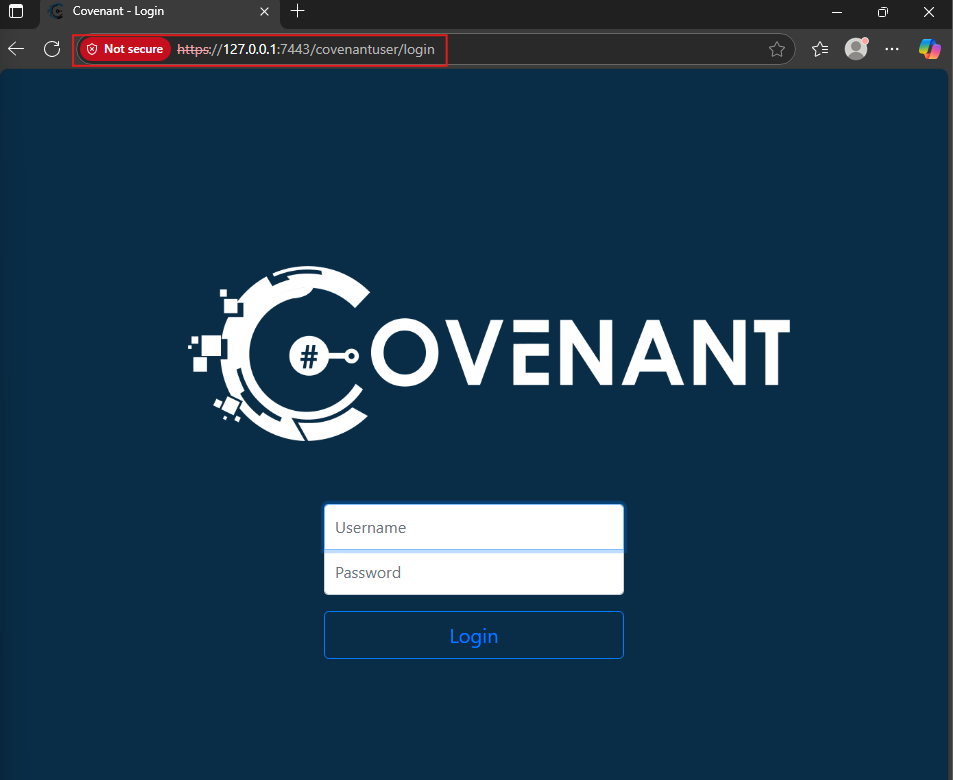Reload the Covenant login page
This screenshot has width=953, height=780.
[x=52, y=49]
